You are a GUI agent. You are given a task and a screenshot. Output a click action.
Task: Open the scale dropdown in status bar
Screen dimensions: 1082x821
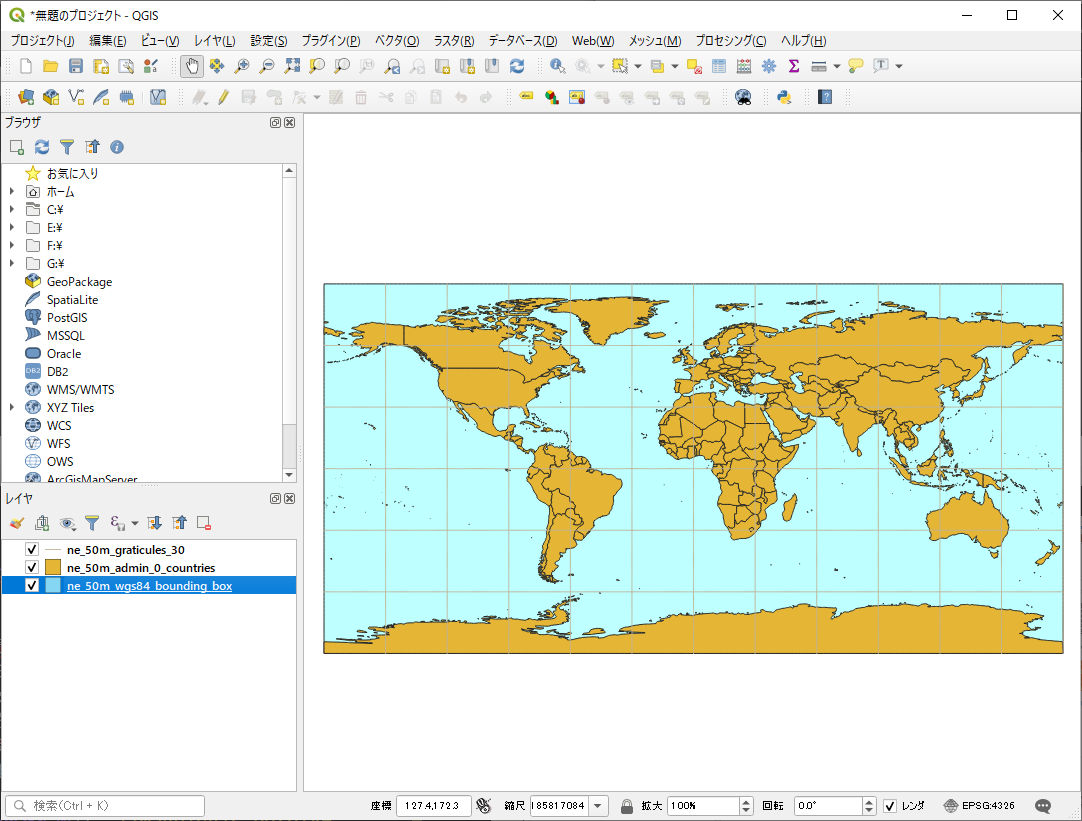[x=598, y=806]
